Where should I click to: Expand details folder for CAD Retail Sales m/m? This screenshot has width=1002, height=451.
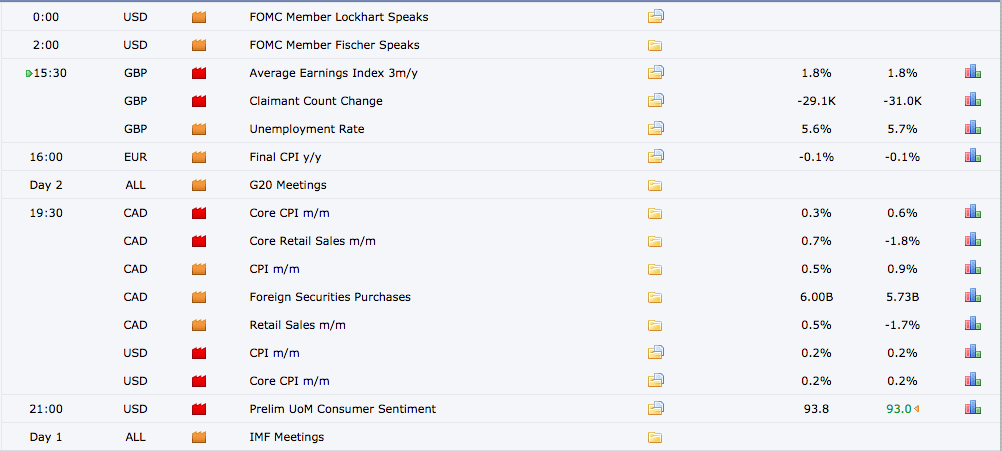coord(656,325)
